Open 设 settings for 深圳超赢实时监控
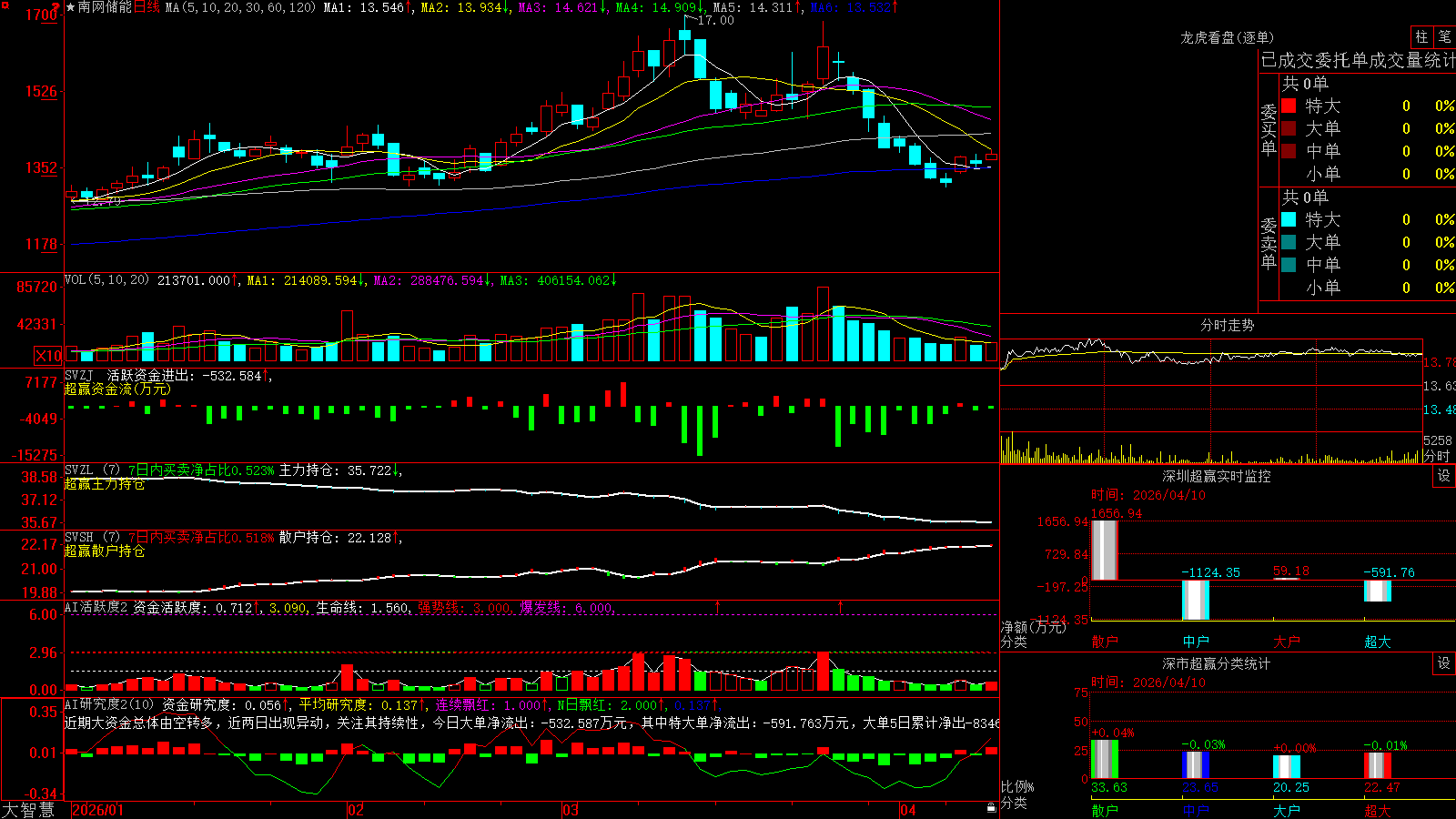This screenshot has height=819, width=1456. tap(1444, 476)
